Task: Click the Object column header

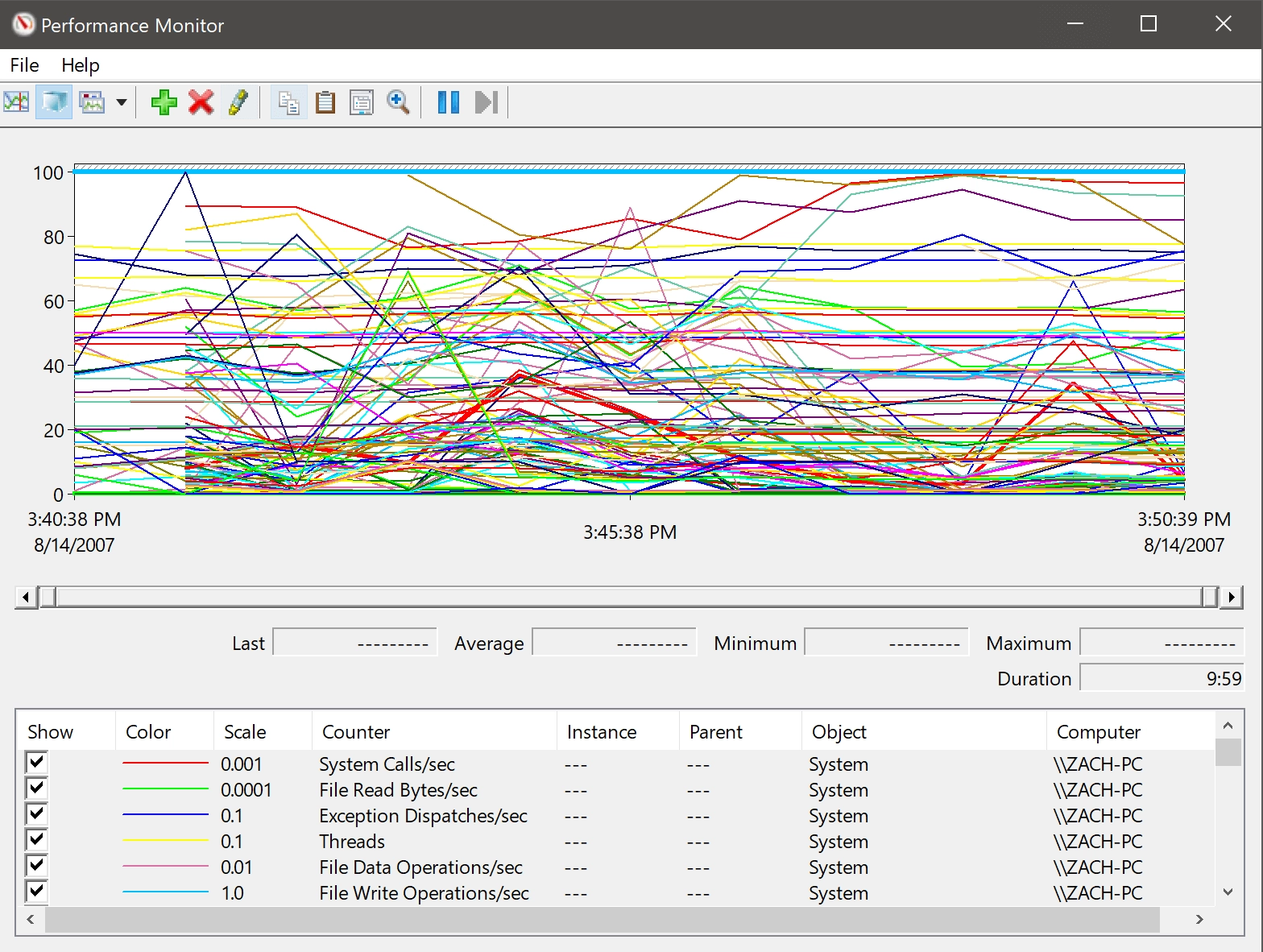Action: (839, 732)
